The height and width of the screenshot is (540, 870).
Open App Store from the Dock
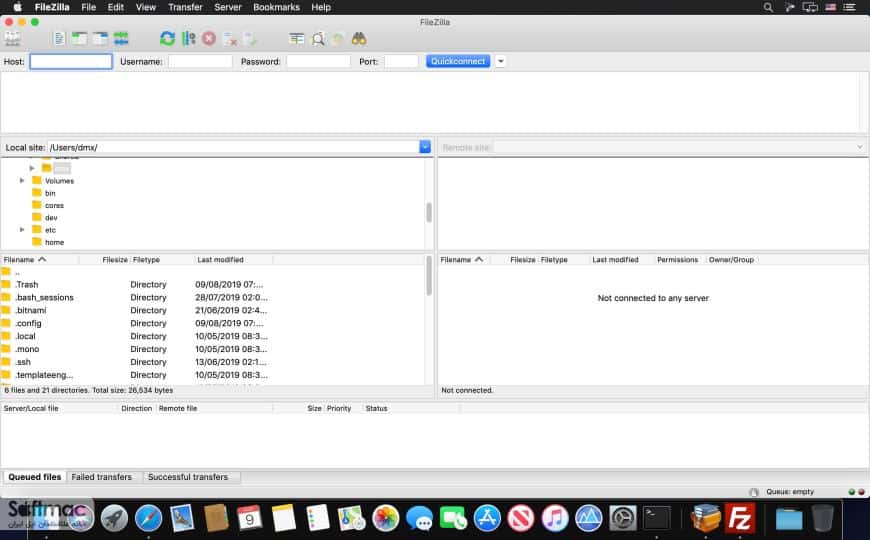coord(487,518)
